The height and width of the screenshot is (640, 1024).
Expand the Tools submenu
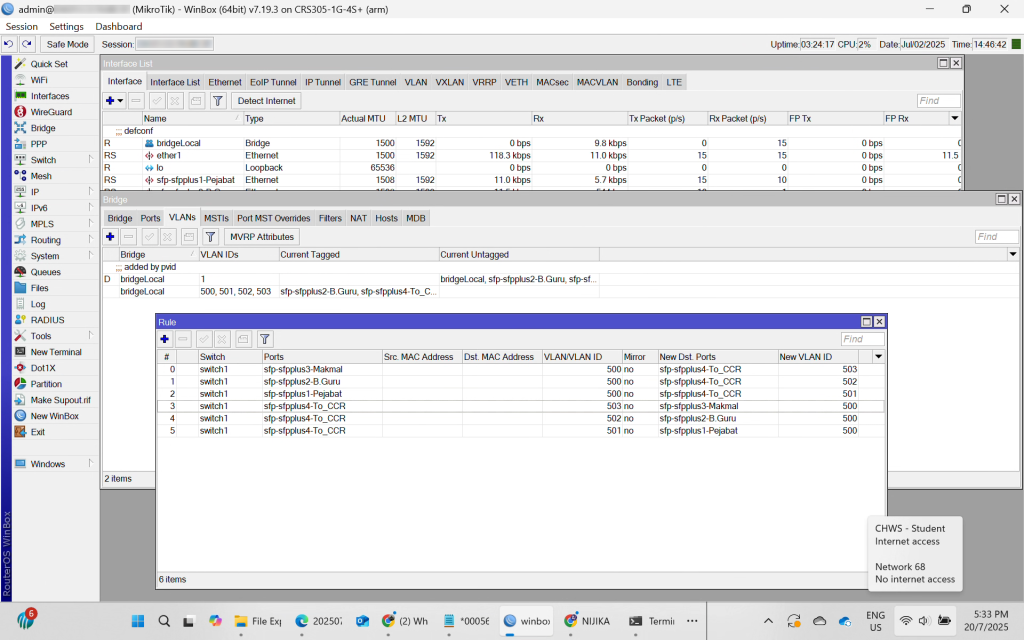tap(91, 336)
